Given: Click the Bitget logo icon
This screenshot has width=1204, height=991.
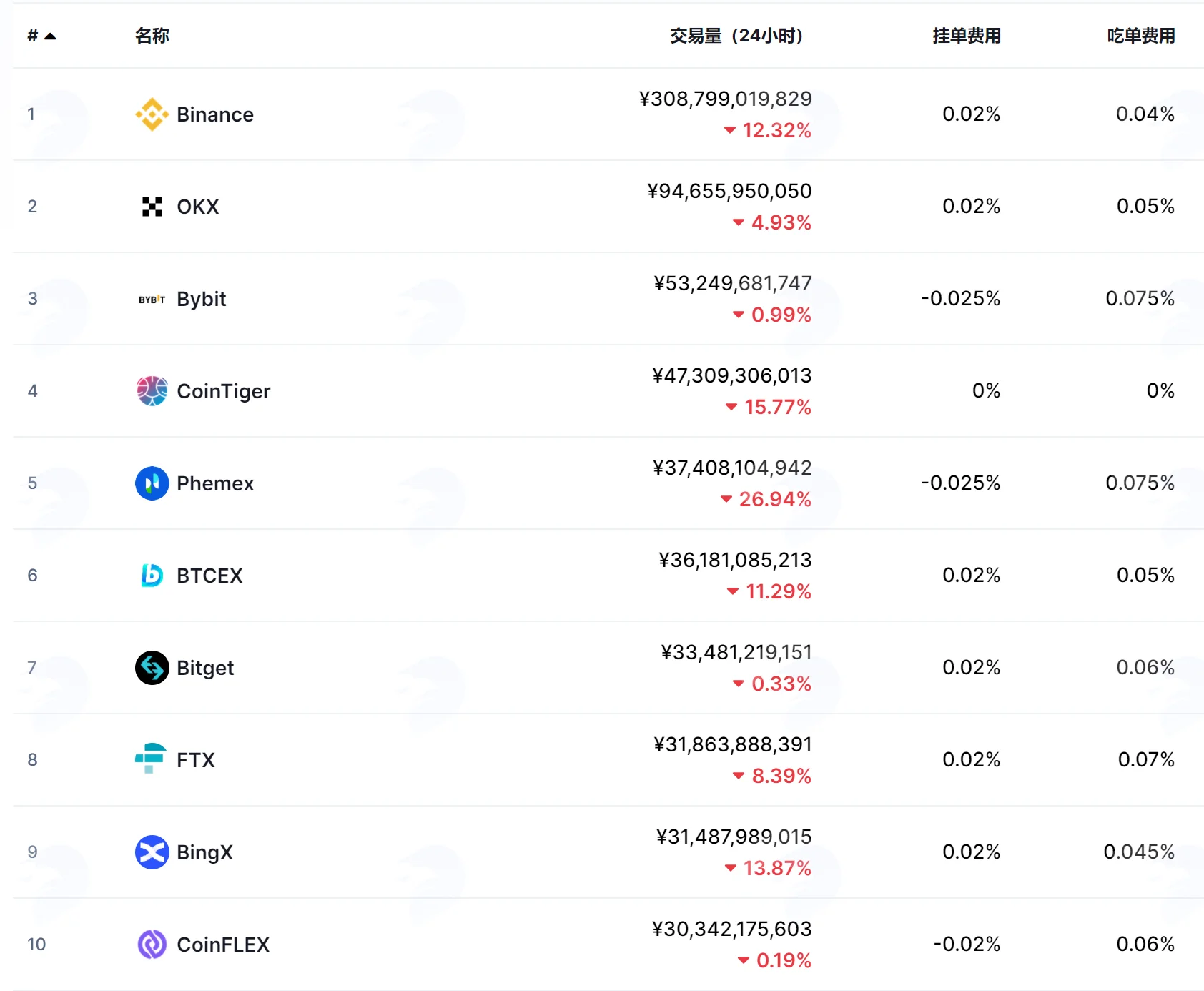Looking at the screenshot, I should pyautogui.click(x=152, y=668).
